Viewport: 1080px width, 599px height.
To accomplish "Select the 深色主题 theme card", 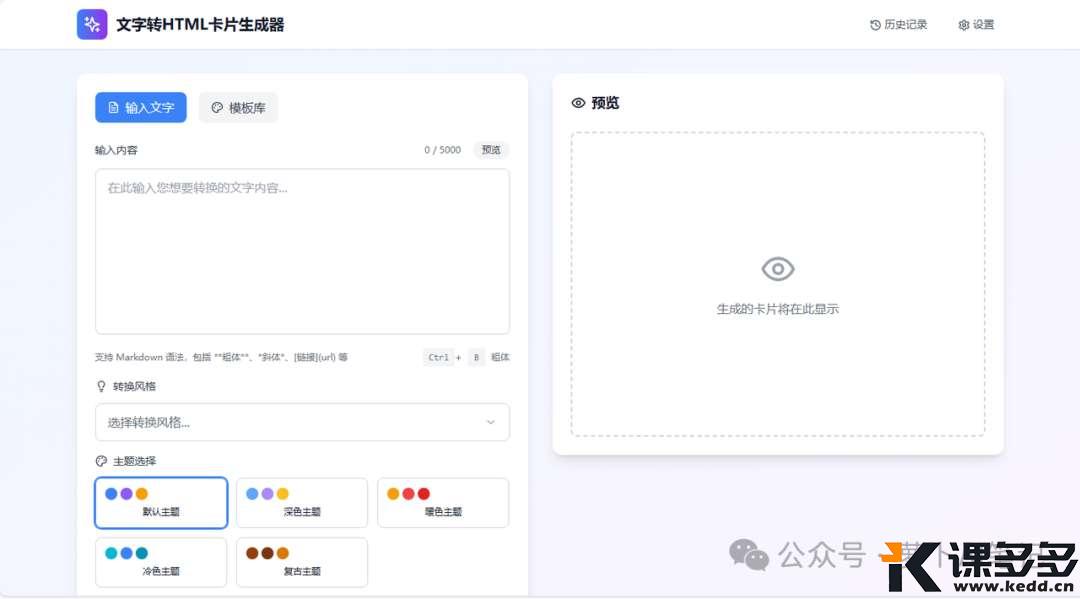I will (x=302, y=503).
